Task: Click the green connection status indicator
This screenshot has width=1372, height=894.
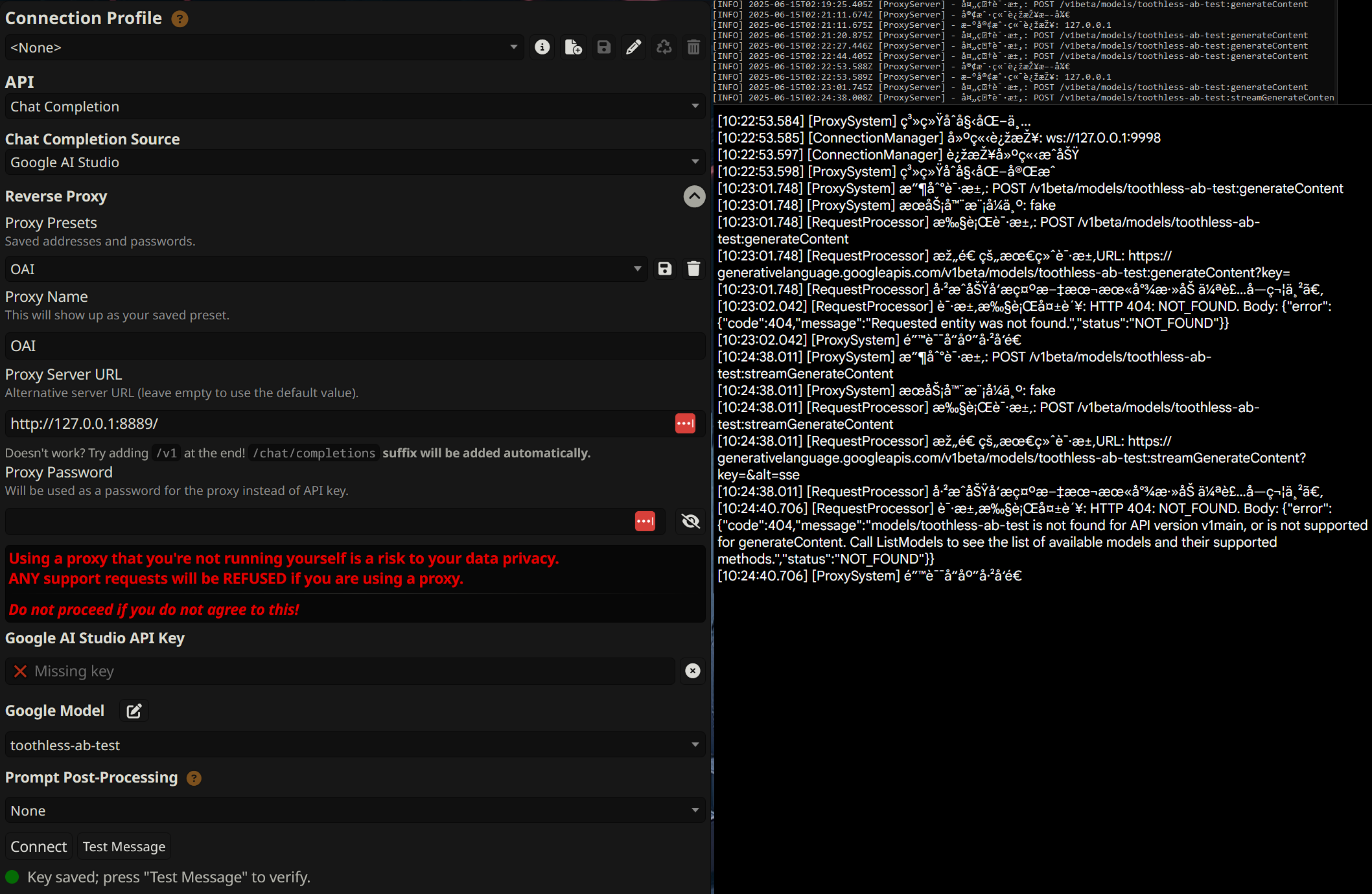Action: [12, 877]
